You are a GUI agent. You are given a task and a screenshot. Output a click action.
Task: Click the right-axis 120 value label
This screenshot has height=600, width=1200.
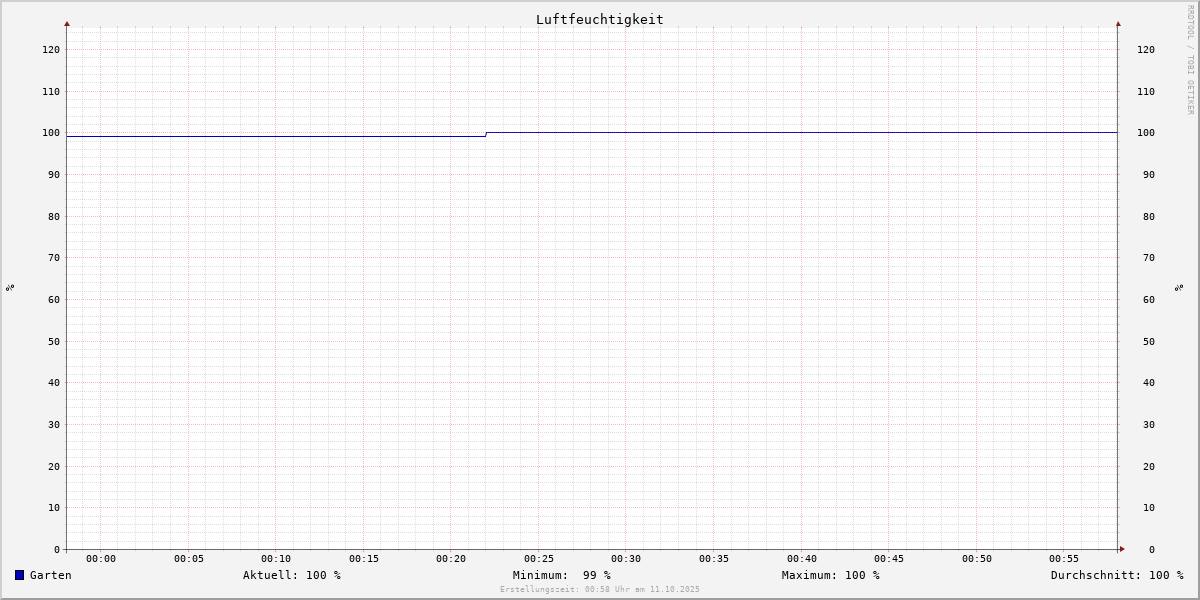click(1146, 49)
